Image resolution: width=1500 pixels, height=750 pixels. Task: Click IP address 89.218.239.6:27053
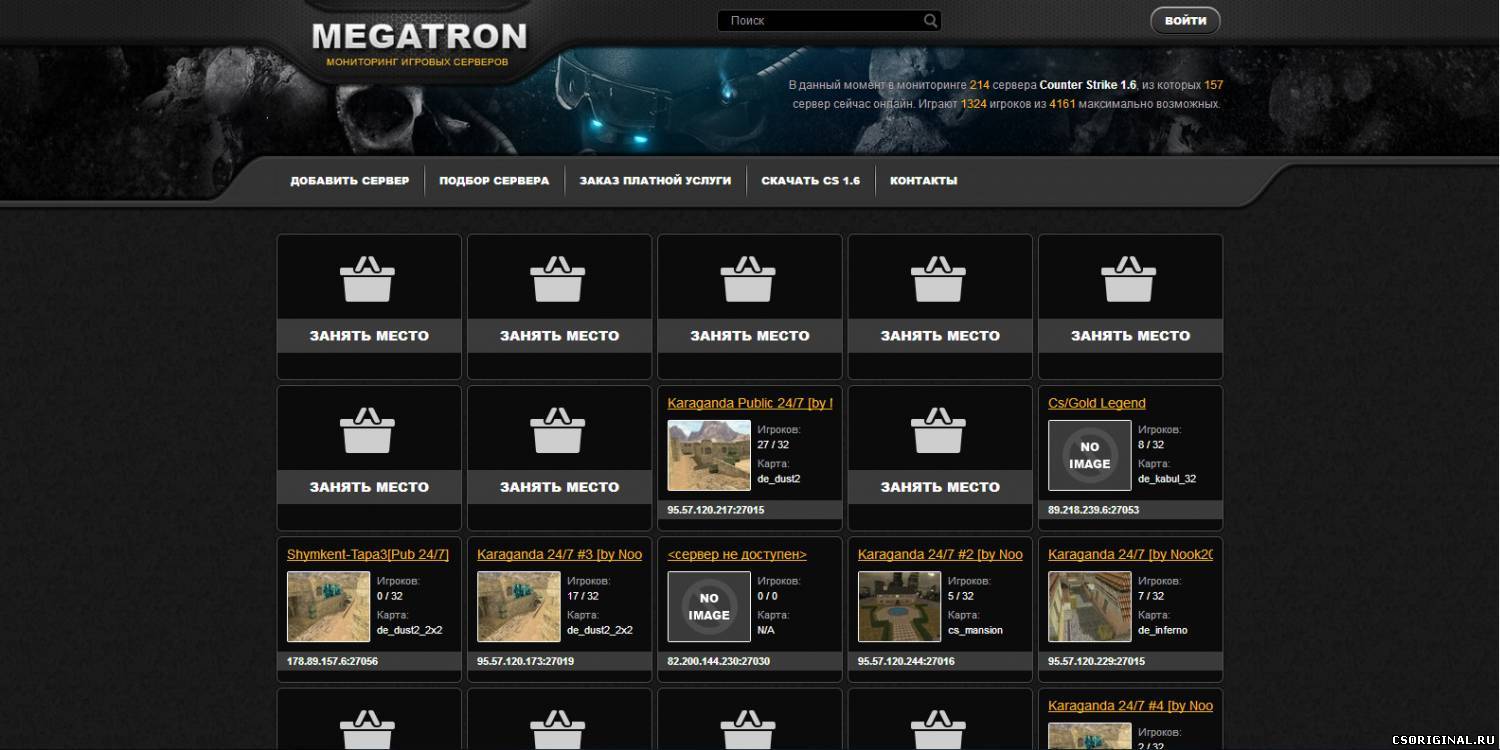(x=1093, y=510)
